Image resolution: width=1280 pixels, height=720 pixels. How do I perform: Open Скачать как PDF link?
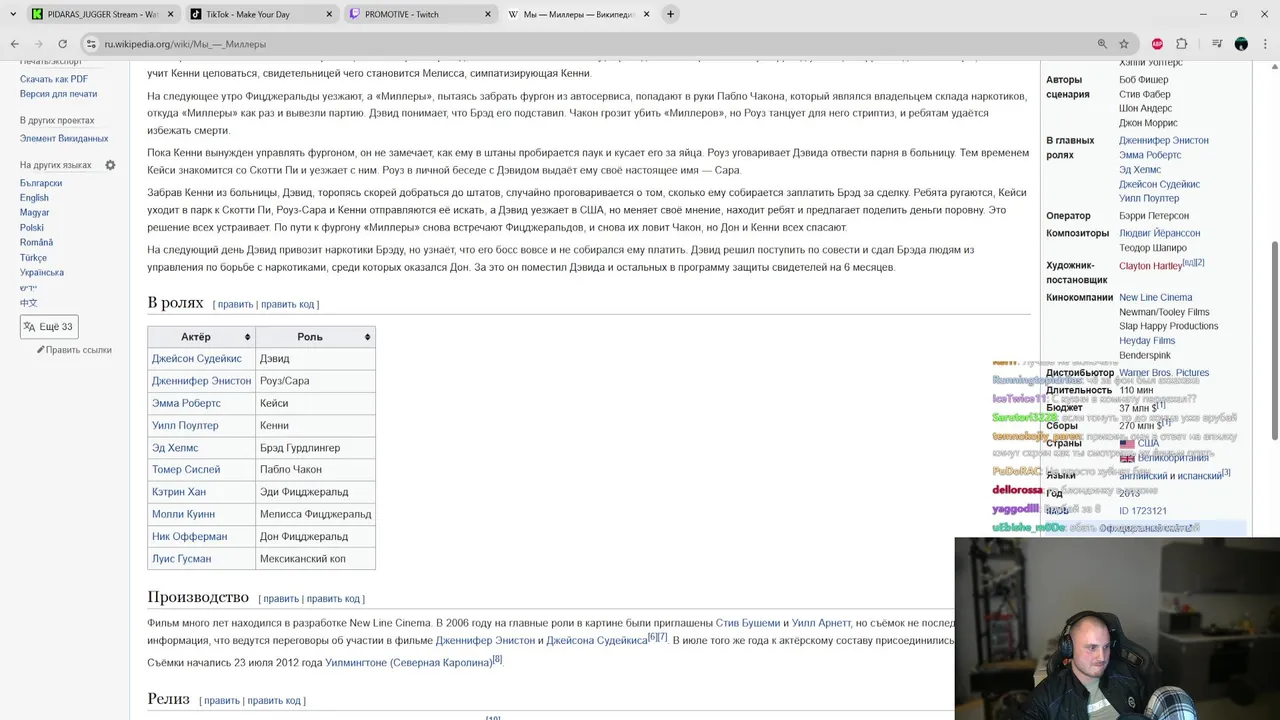tap(54, 79)
